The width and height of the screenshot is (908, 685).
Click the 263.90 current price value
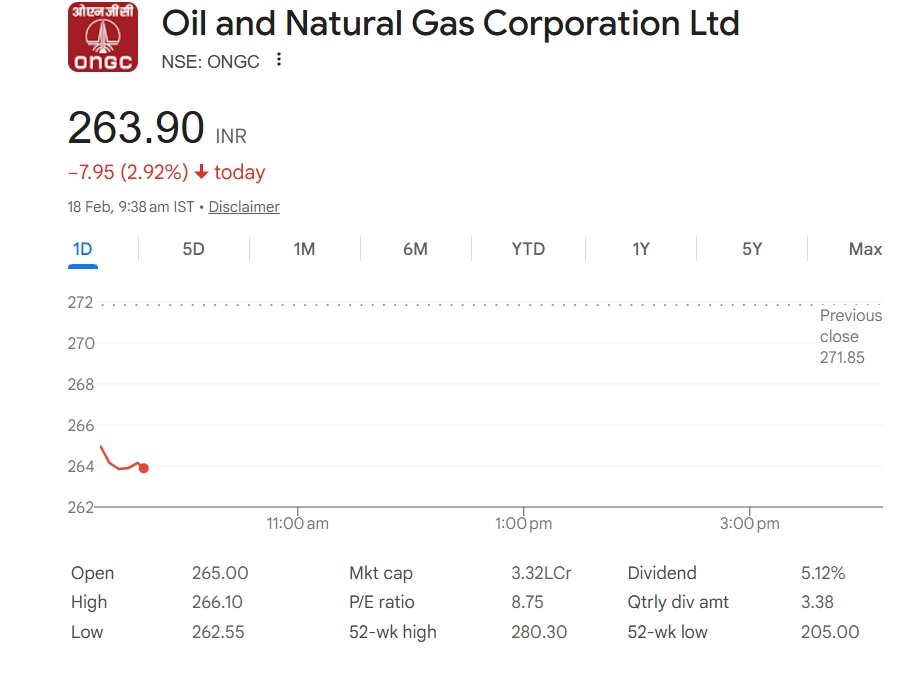136,129
